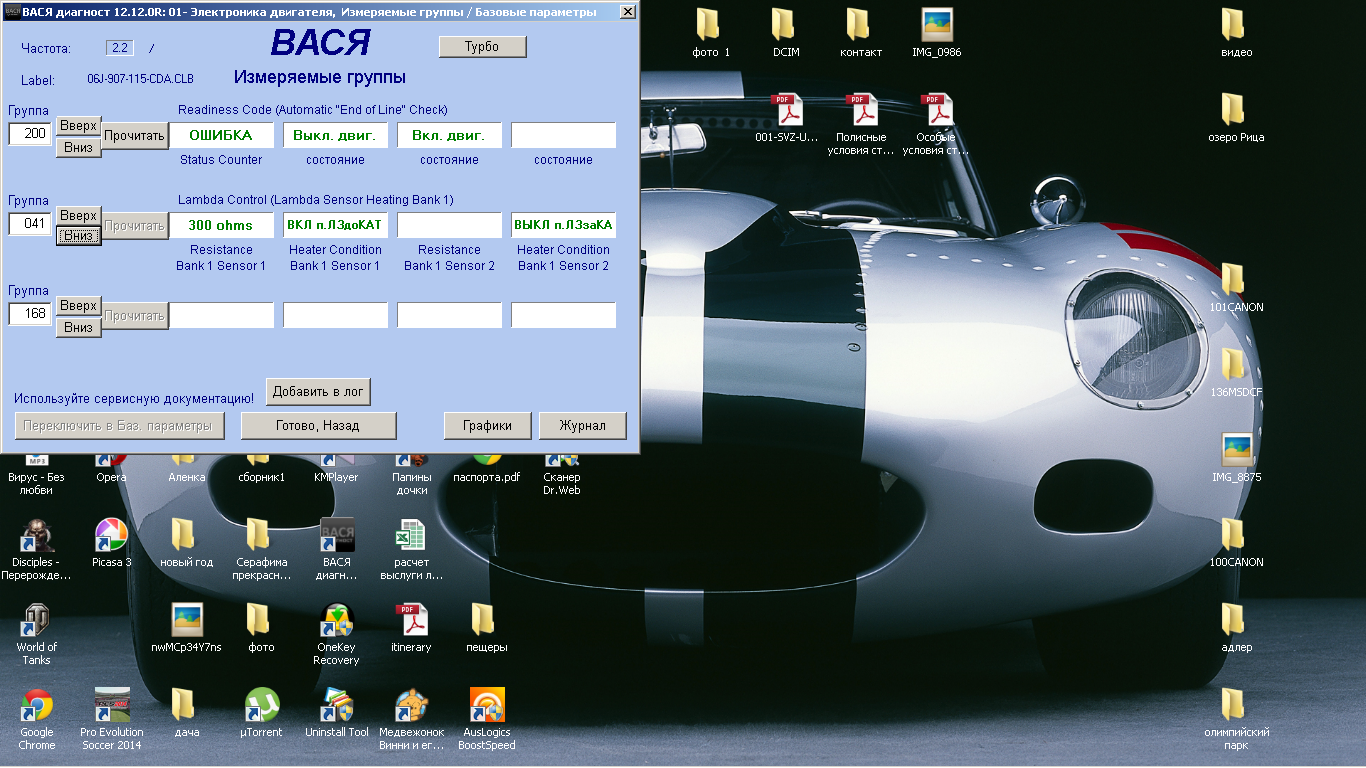This screenshot has width=1366, height=768.
Task: Select the IMG_0986 image thumbnail
Action: [936, 26]
